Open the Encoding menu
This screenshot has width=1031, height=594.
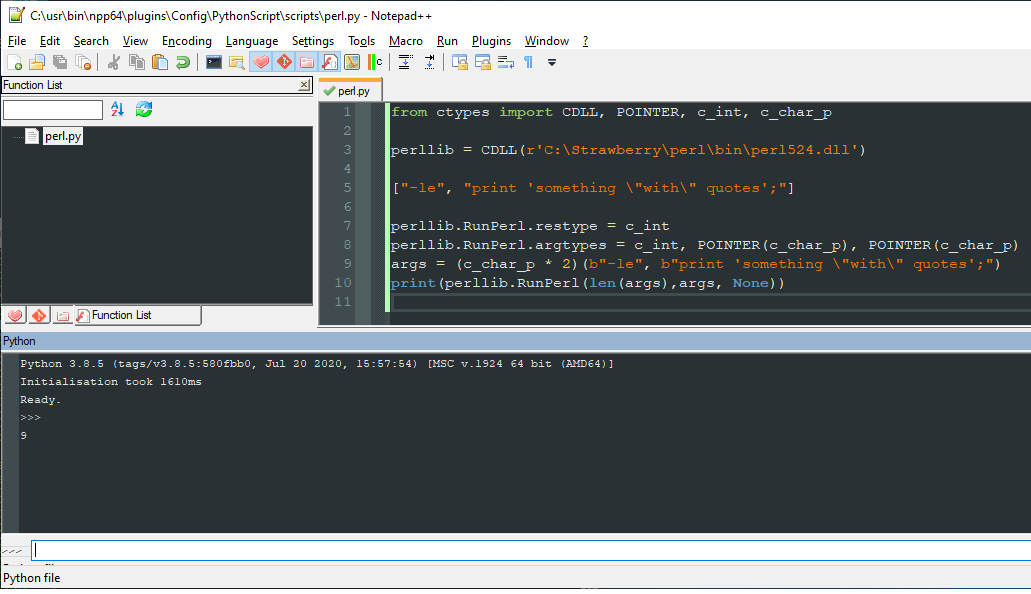coord(187,41)
